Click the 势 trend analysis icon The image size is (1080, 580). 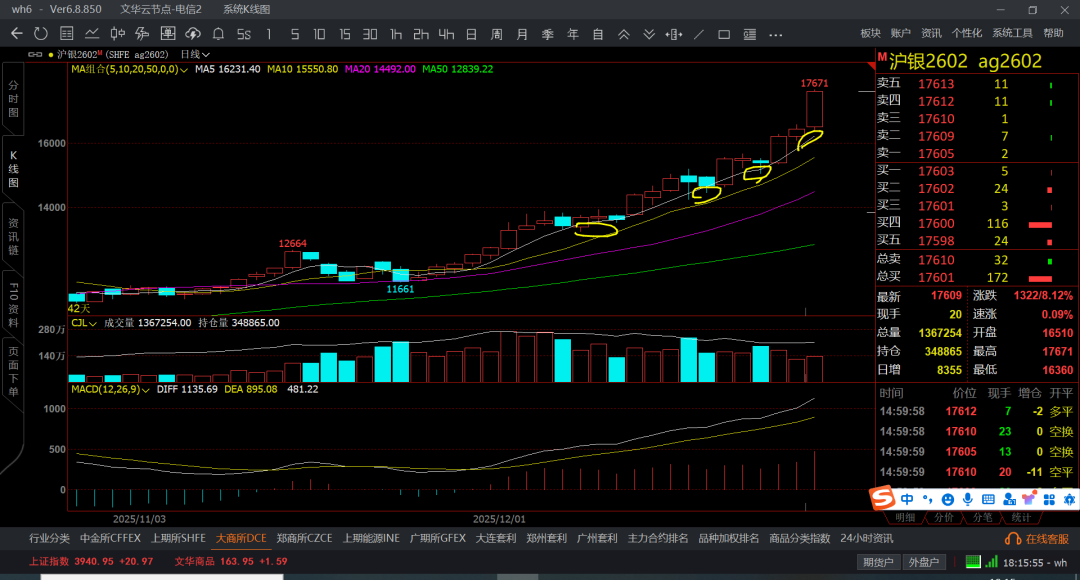[x=142, y=33]
